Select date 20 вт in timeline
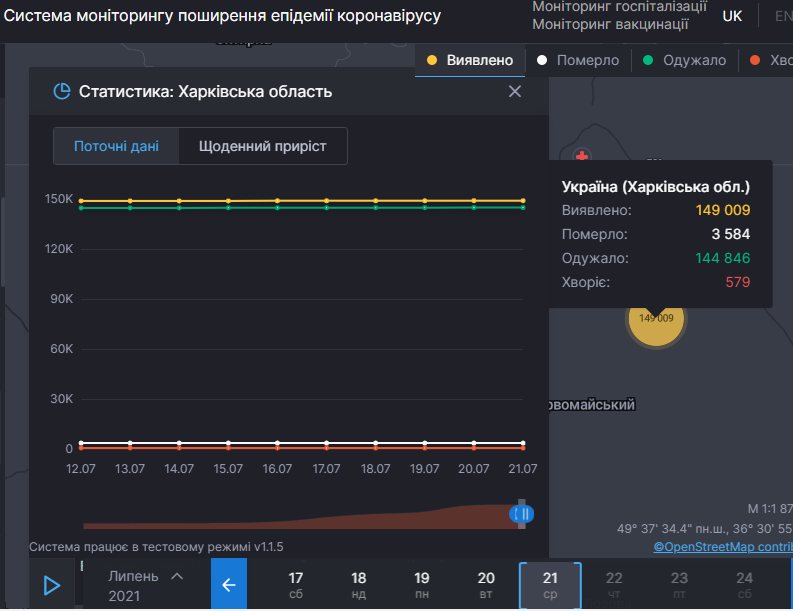793x611 pixels. tap(486, 585)
